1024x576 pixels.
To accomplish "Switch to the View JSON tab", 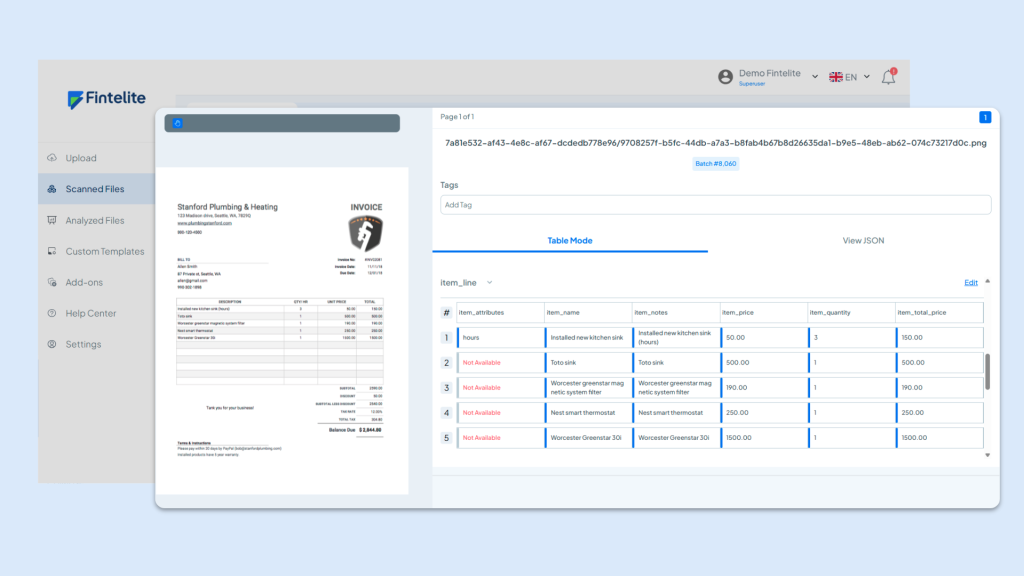I will (x=863, y=241).
